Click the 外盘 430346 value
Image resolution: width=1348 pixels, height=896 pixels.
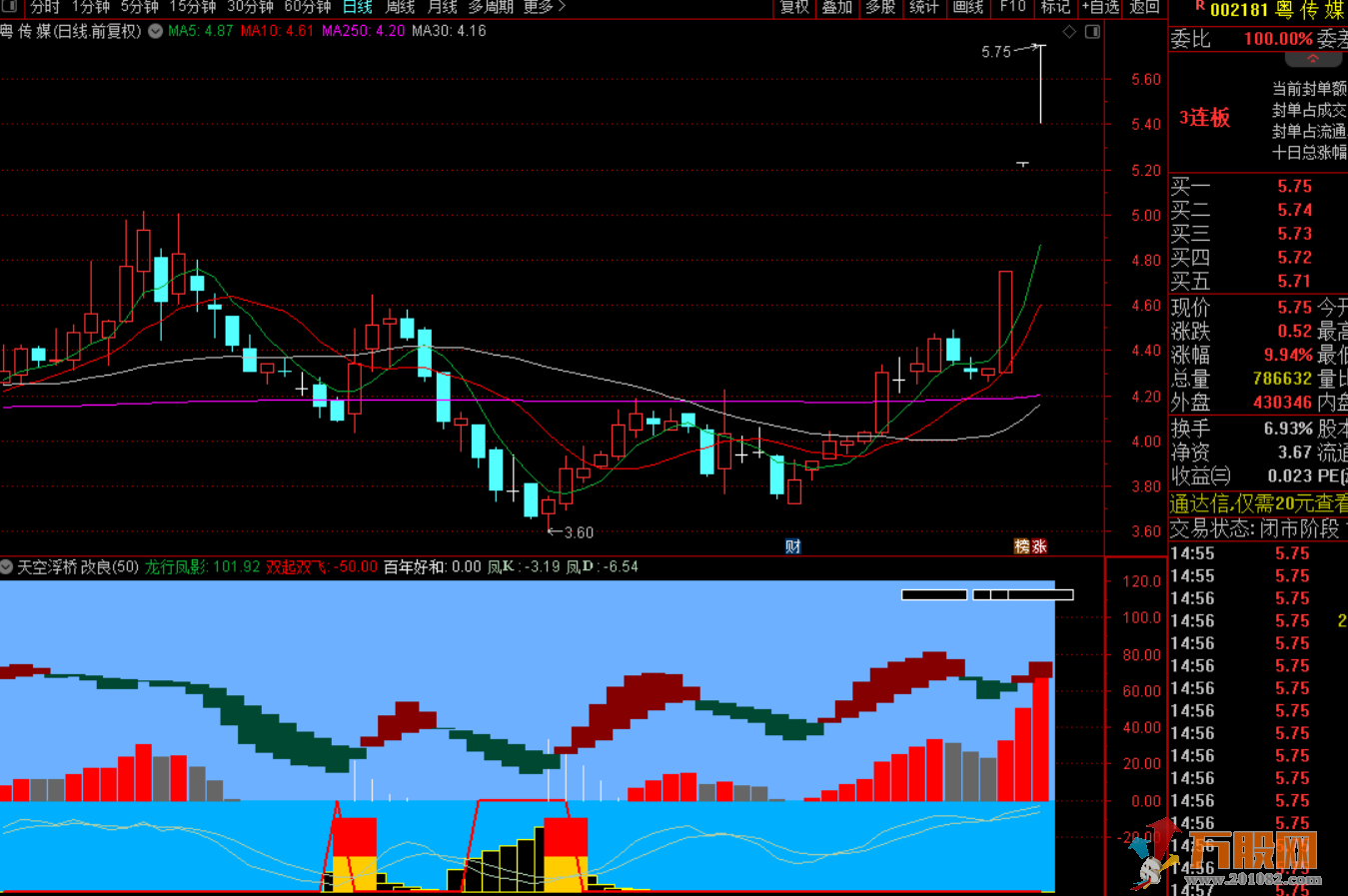pos(1282,403)
